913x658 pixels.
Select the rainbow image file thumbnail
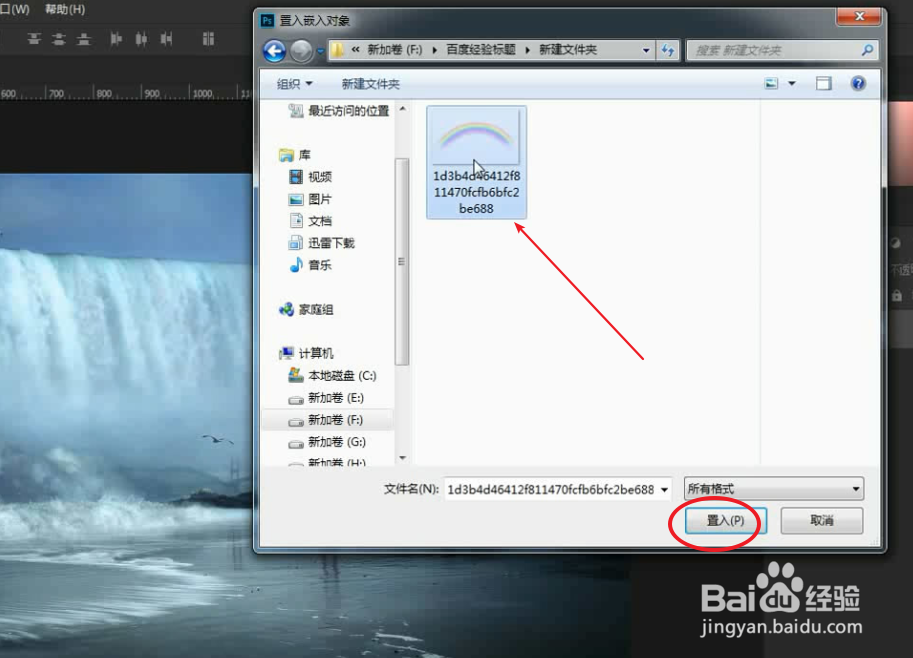pos(476,162)
